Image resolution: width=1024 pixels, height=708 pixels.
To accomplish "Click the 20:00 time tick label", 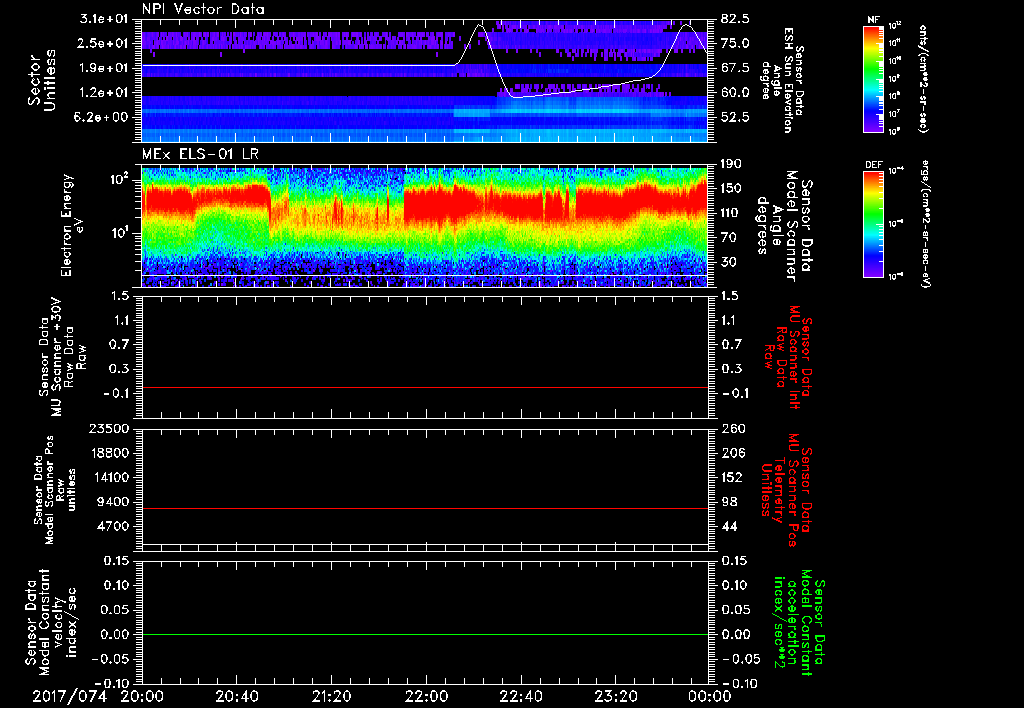I will pos(142,695).
